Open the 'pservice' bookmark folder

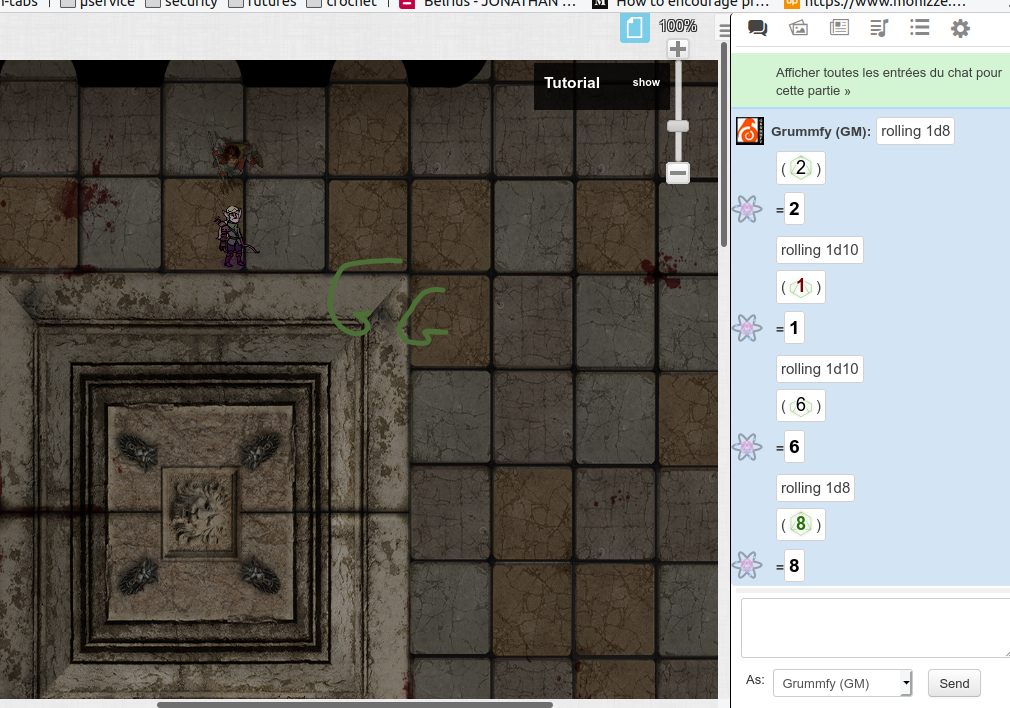pos(97,3)
